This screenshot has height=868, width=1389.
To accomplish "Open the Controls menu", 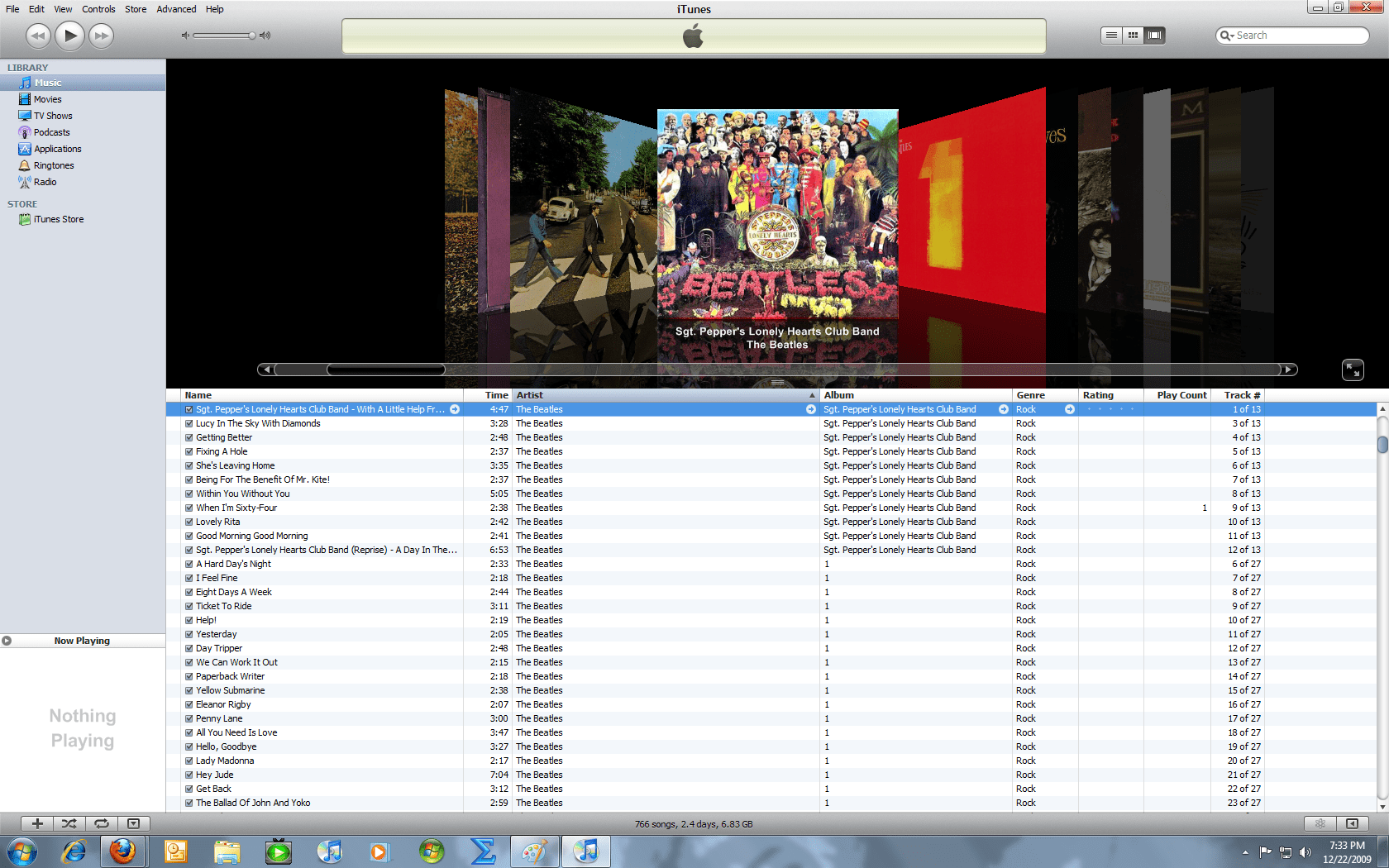I will (98, 9).
